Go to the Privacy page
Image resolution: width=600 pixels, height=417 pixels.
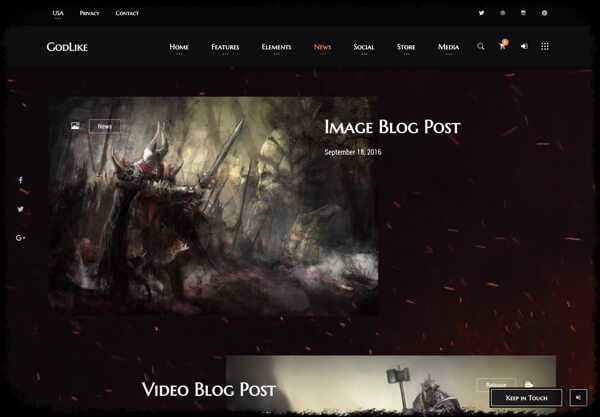[89, 13]
